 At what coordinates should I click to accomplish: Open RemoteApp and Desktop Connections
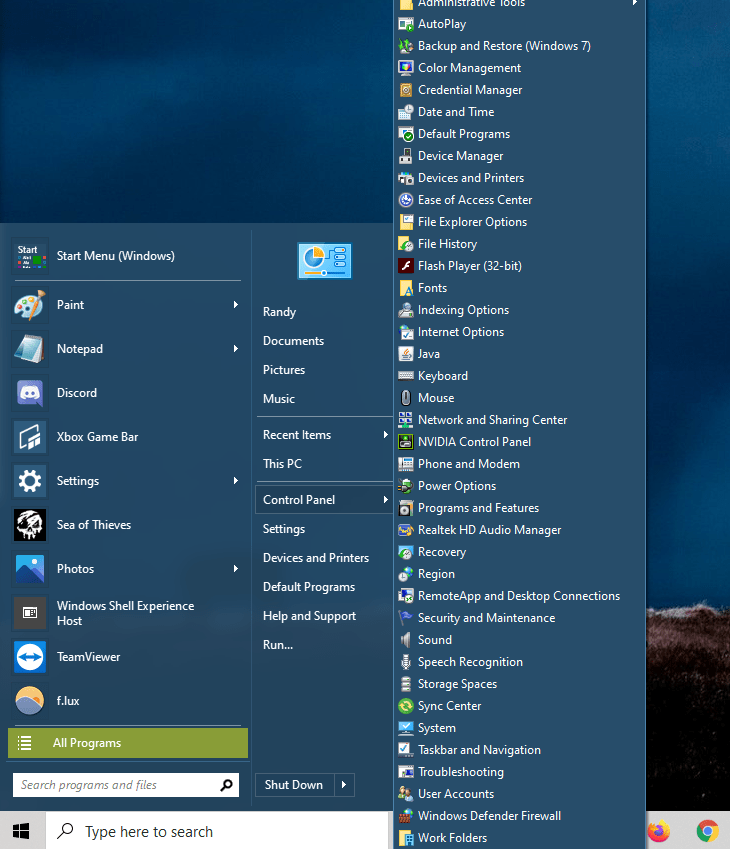pyautogui.click(x=519, y=596)
